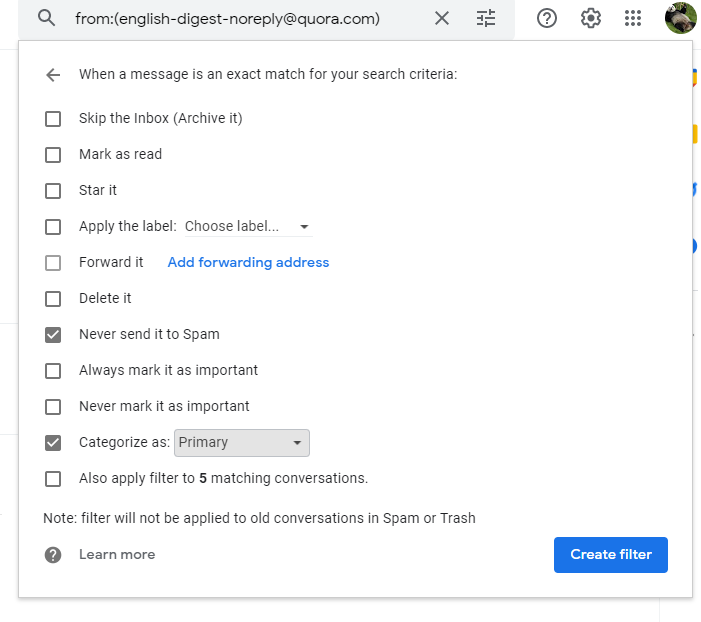Tick the Star it checkbox
Screen dimensions: 701x622
(x=53, y=190)
